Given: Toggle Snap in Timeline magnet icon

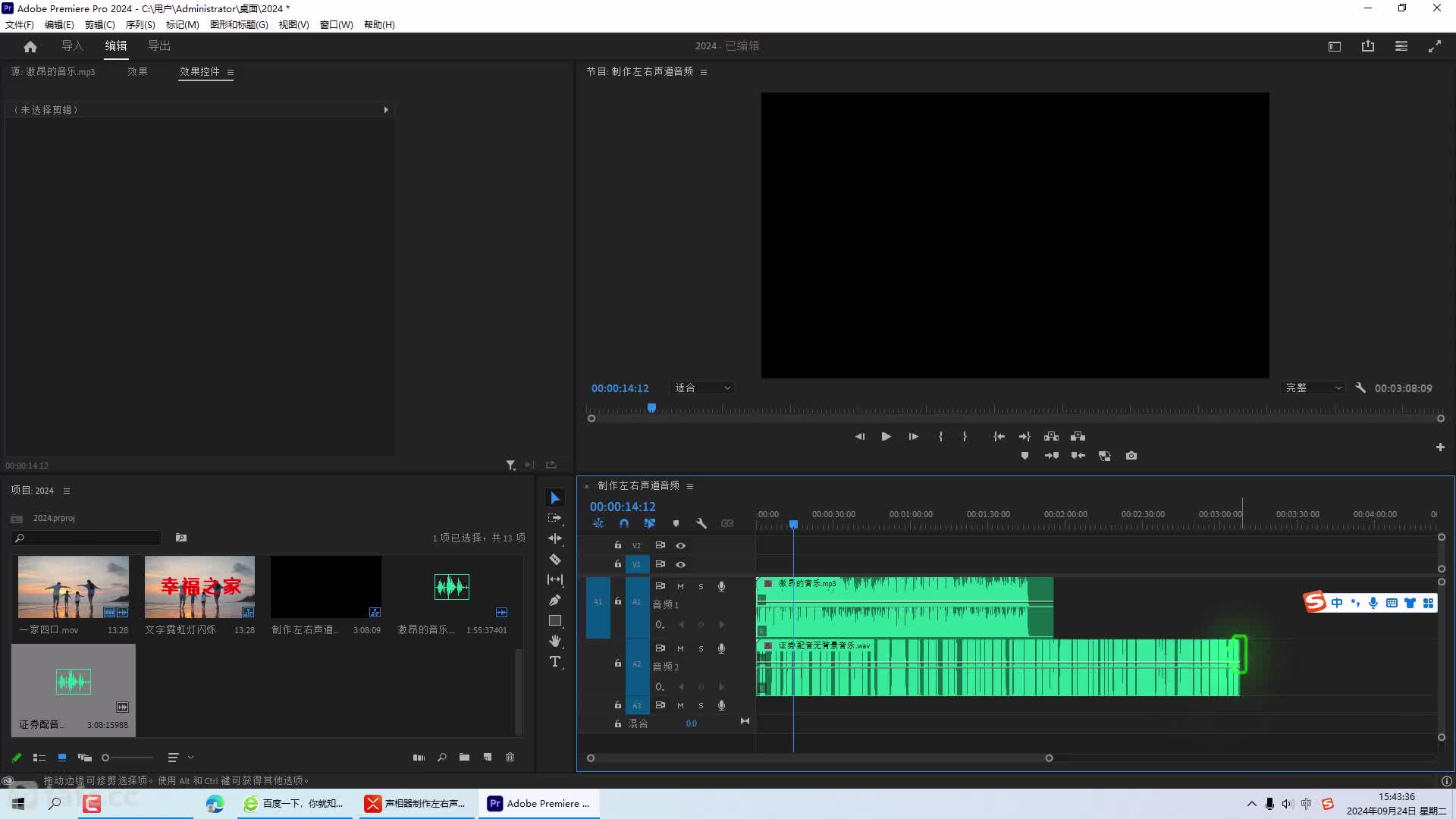Looking at the screenshot, I should [624, 523].
